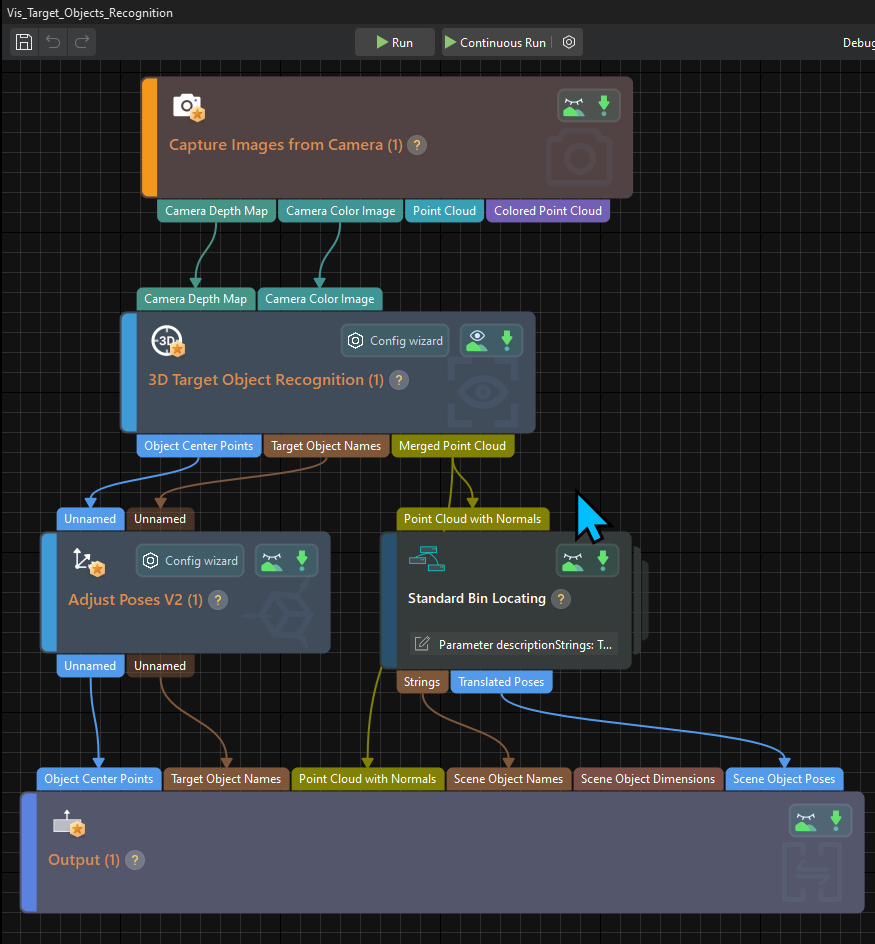The width and height of the screenshot is (875, 944).
Task: Toggle visualization eye on Adjust Poses V2
Action: point(272,560)
